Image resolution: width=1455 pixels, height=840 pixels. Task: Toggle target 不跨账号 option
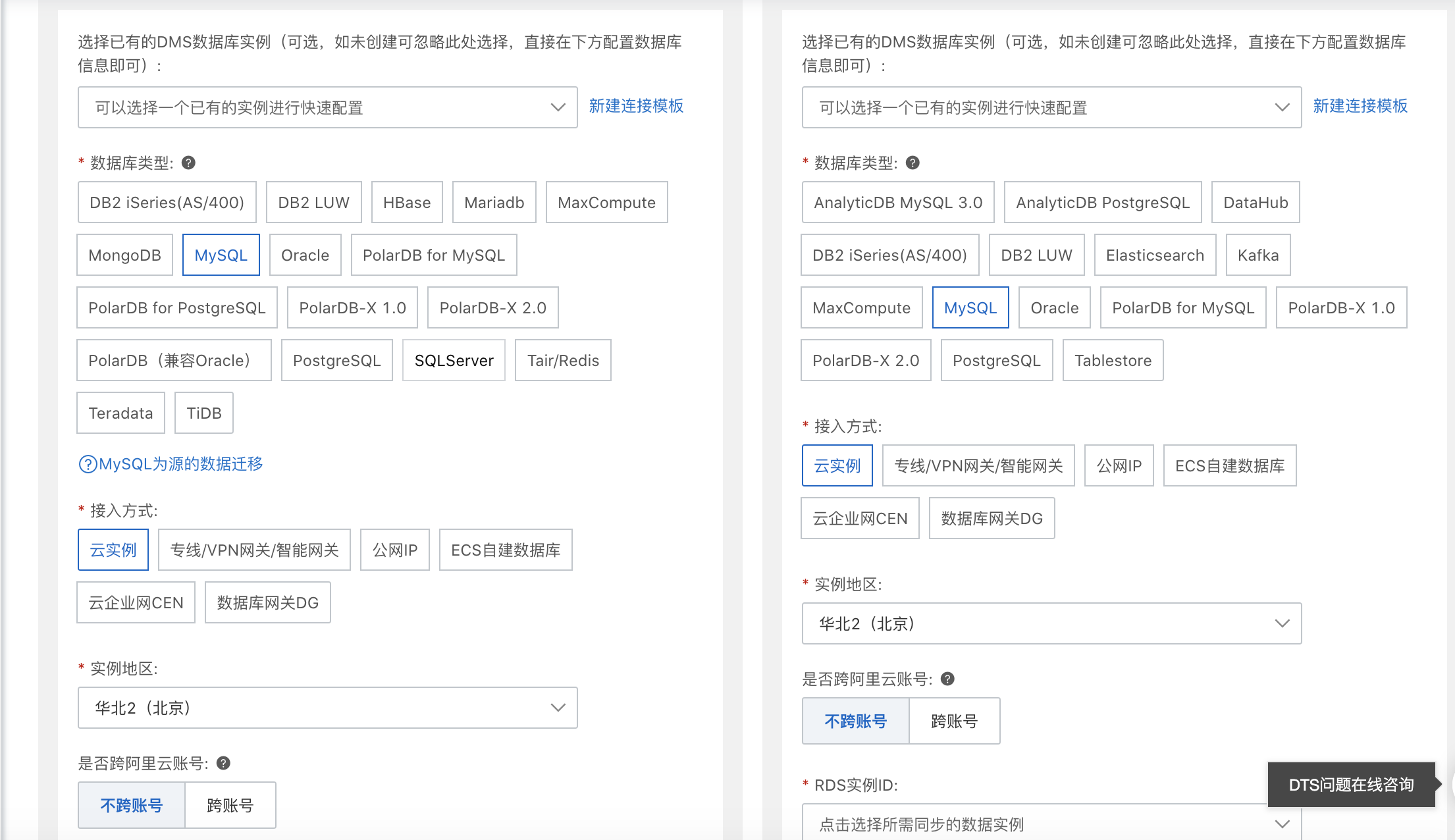[x=856, y=721]
